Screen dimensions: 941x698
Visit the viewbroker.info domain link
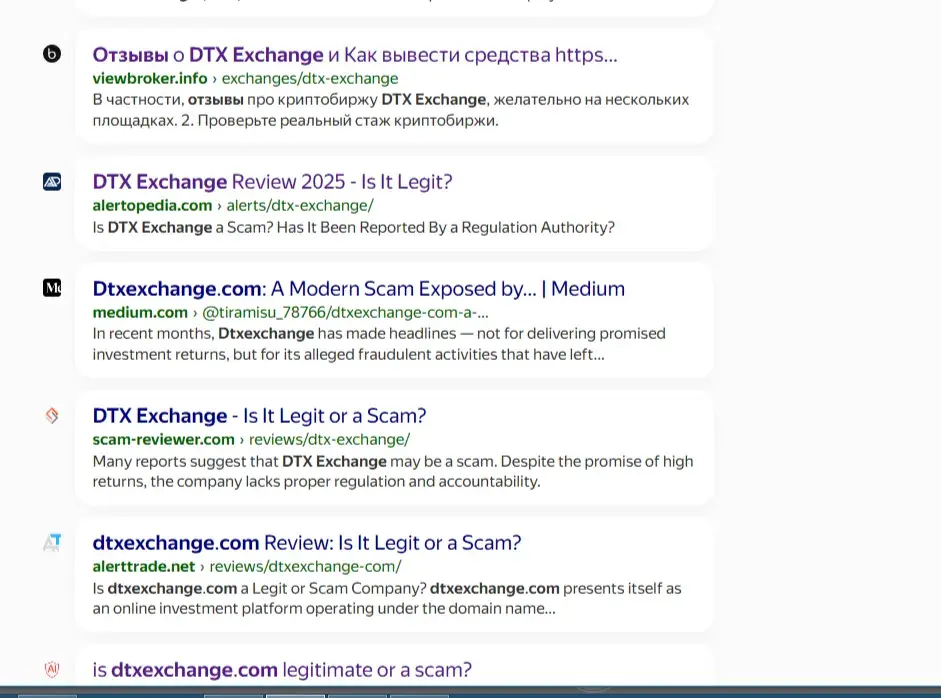tap(150, 79)
